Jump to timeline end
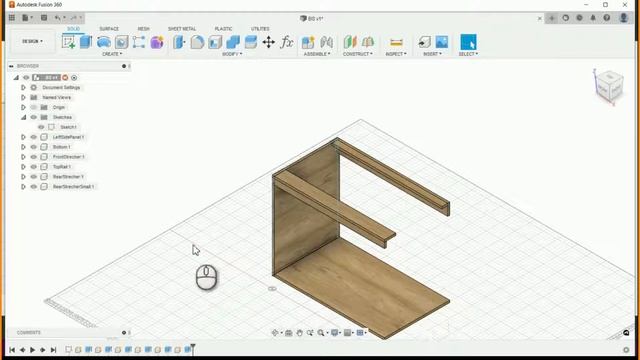Image resolution: width=640 pixels, height=360 pixels. click(53, 350)
